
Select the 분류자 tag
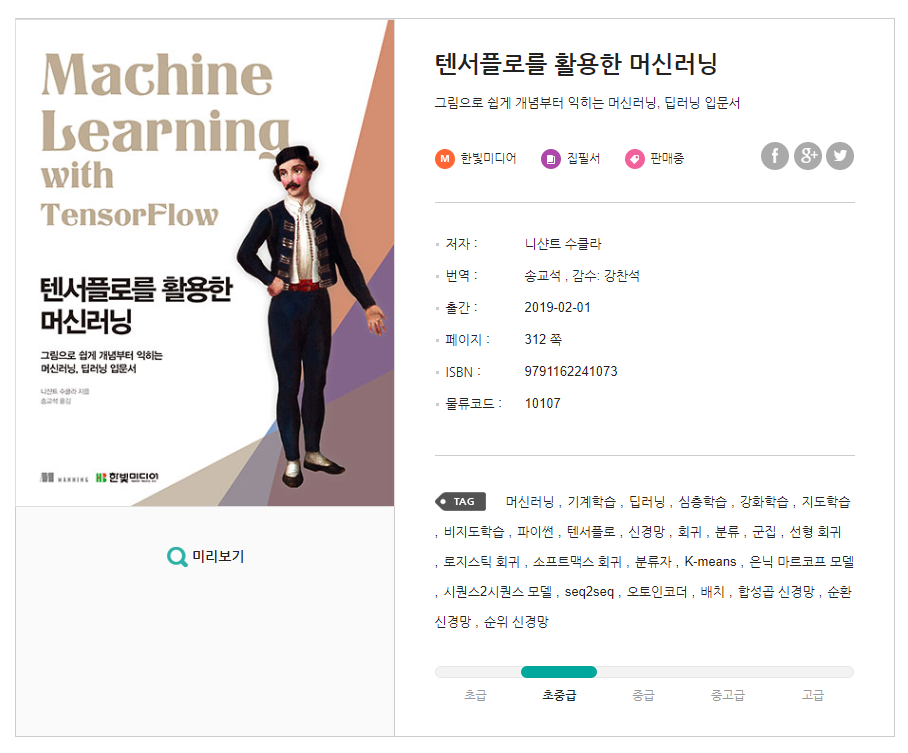653,562
